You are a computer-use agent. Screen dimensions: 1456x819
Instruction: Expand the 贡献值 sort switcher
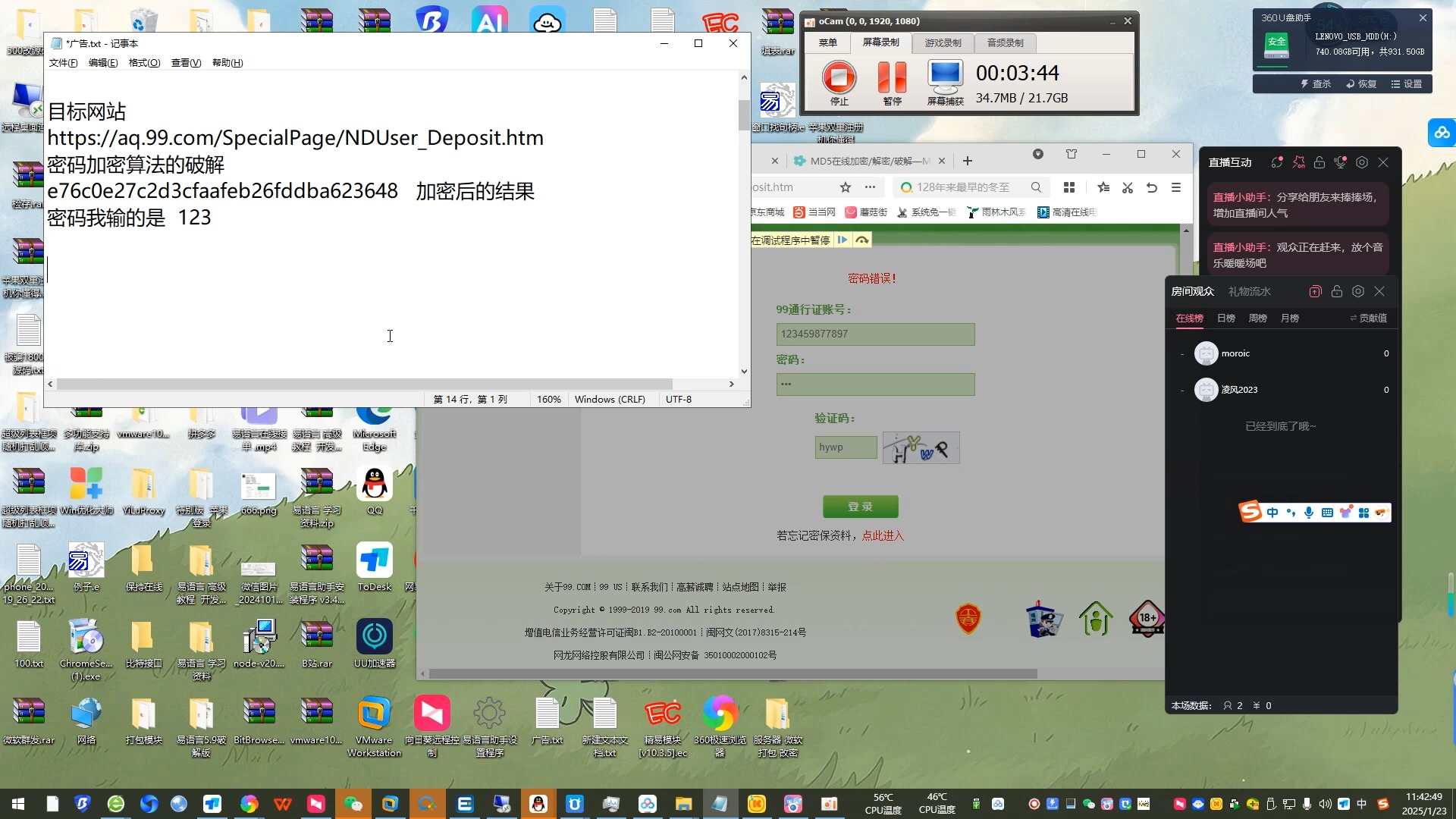pyautogui.click(x=1368, y=318)
